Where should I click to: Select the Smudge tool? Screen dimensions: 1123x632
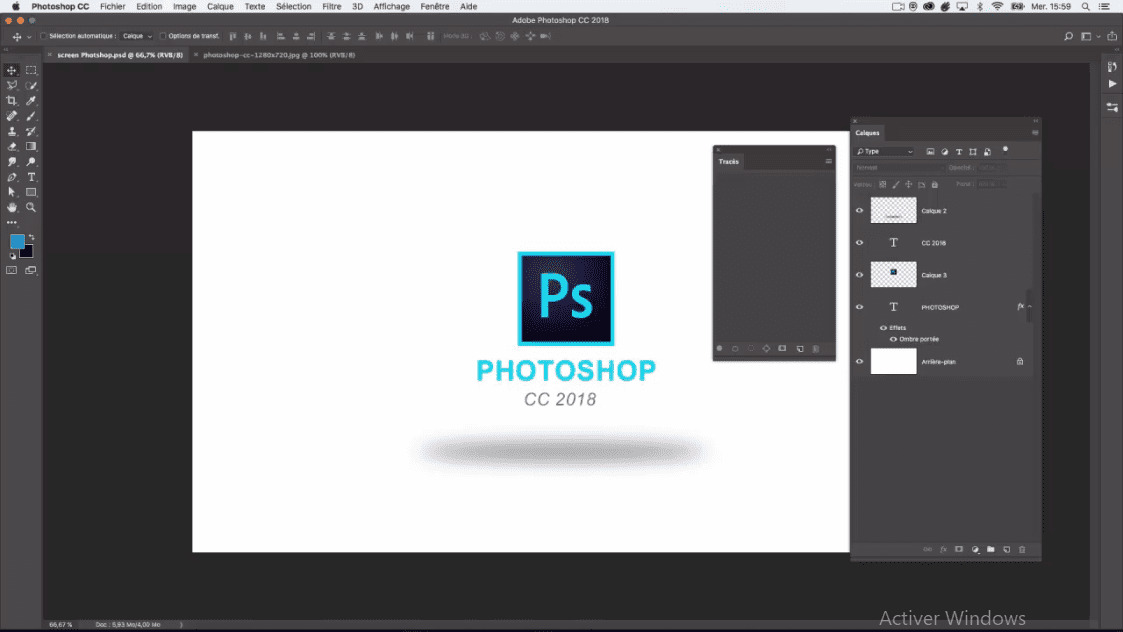click(x=11, y=162)
